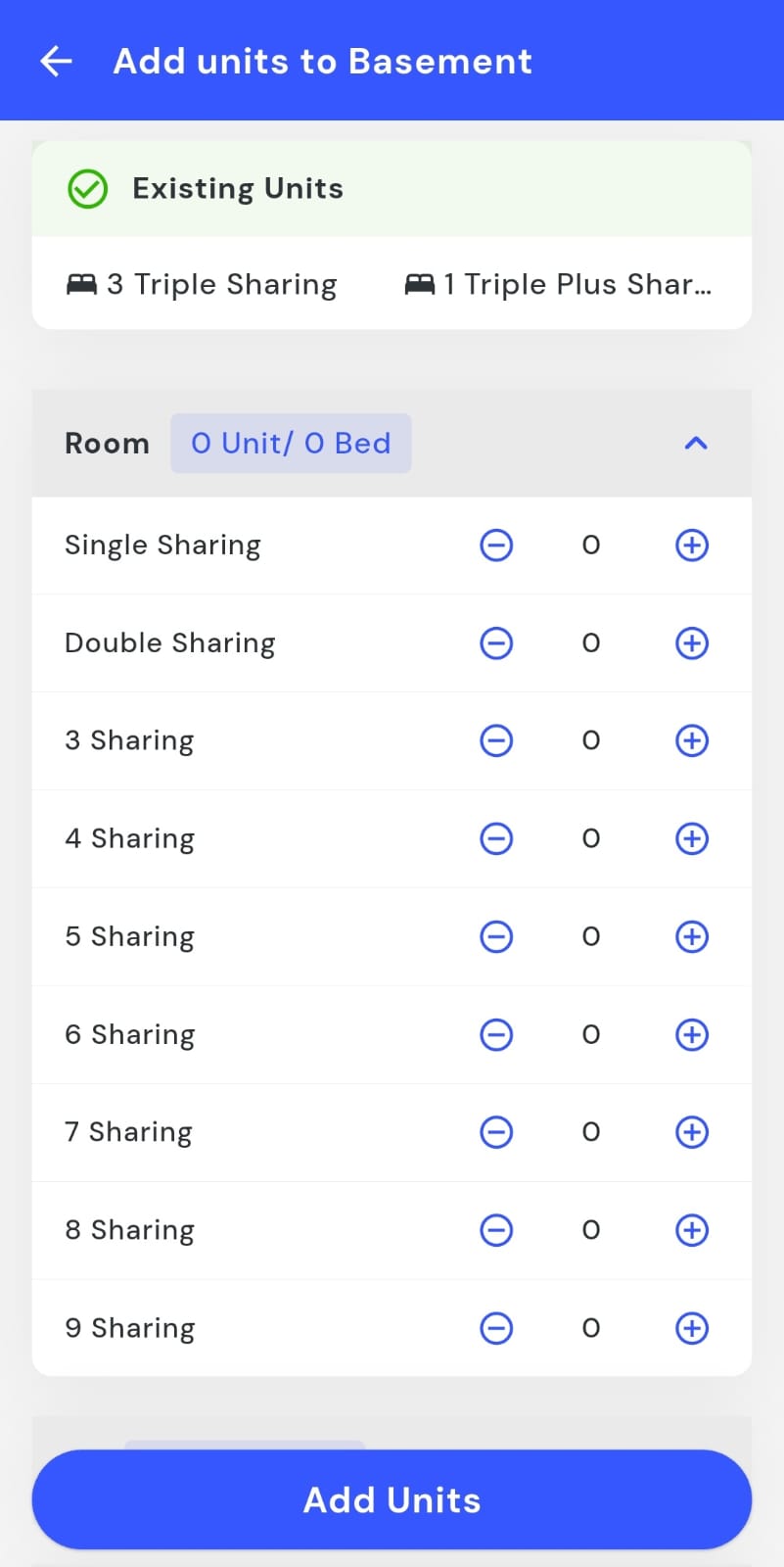Tap the plus icon for 3 Sharing

(692, 741)
